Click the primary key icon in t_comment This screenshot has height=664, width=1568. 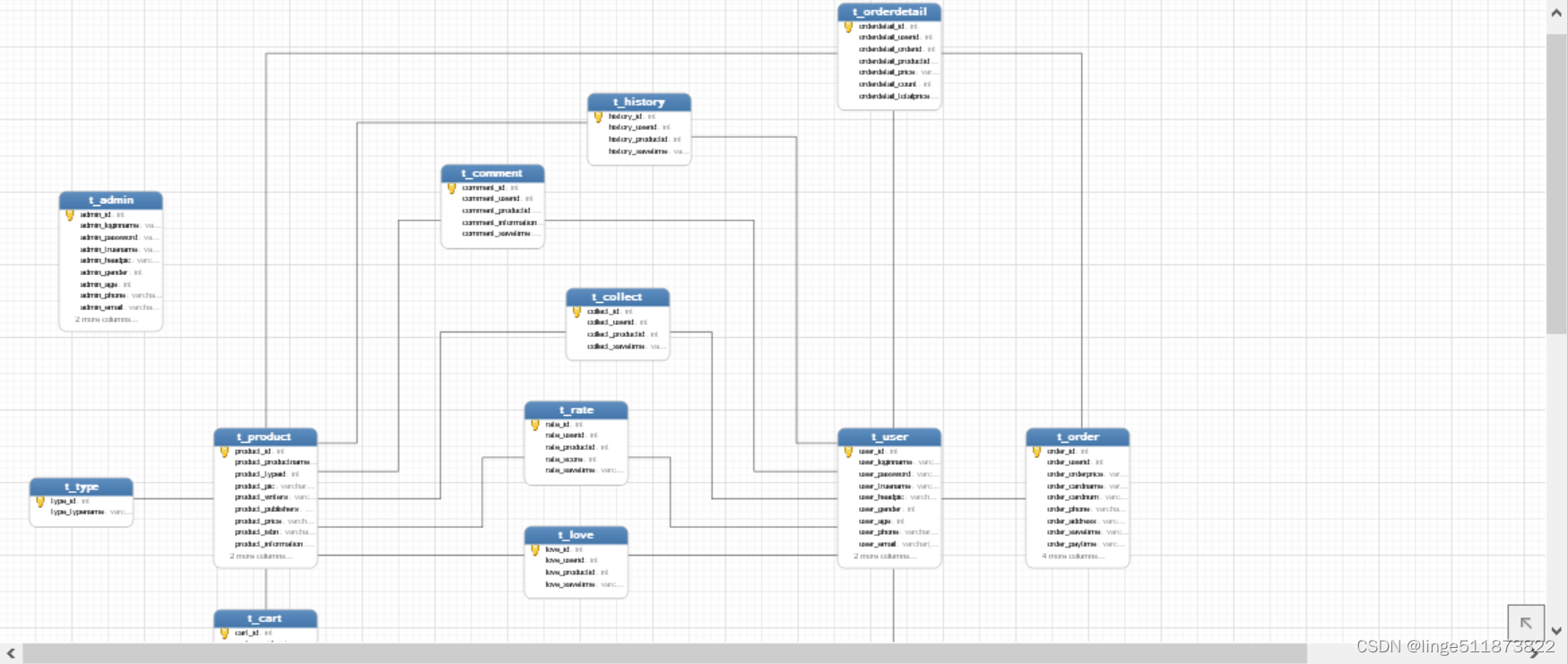(452, 188)
